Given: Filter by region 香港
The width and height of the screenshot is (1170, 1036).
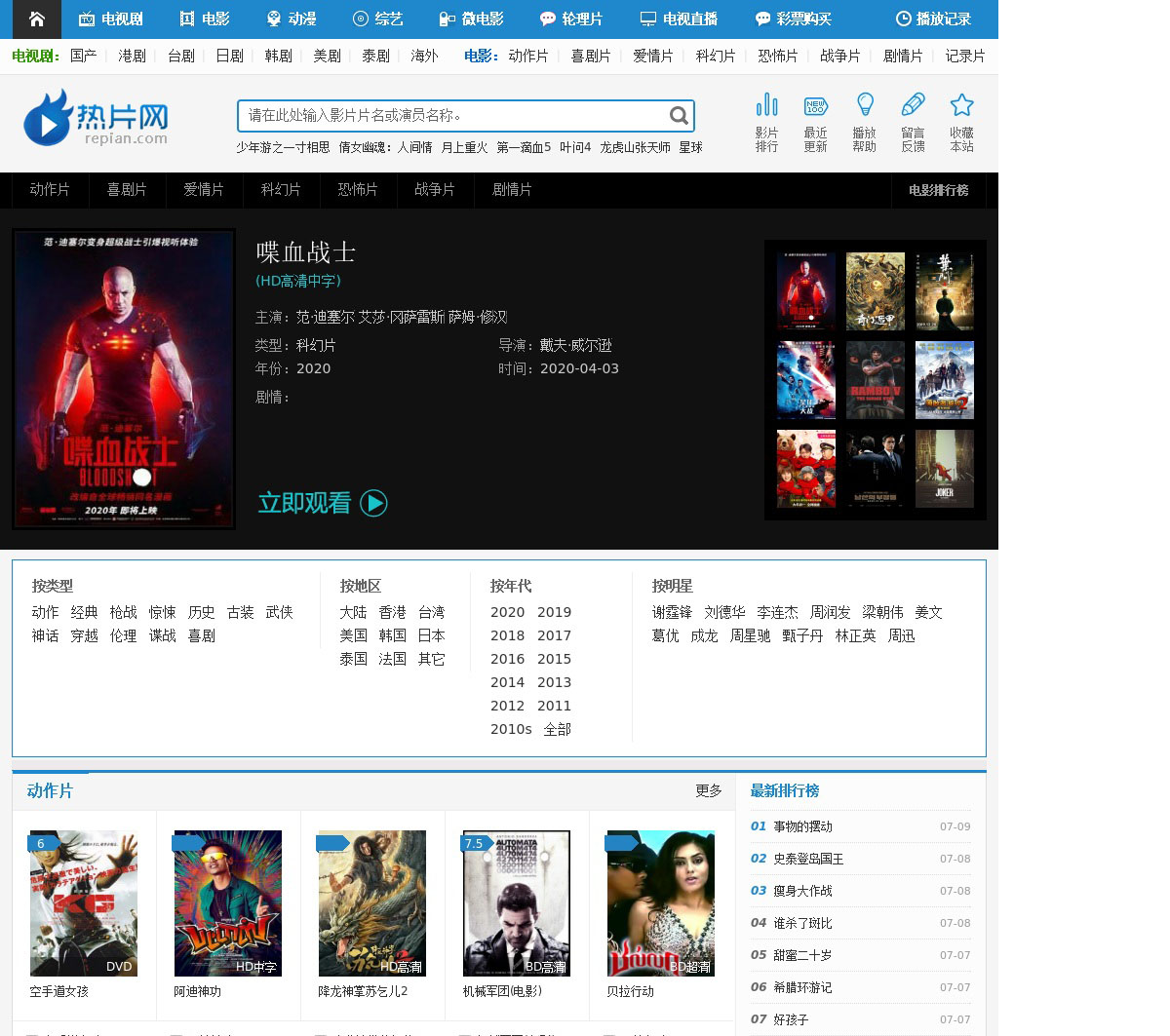Looking at the screenshot, I should [x=393, y=612].
